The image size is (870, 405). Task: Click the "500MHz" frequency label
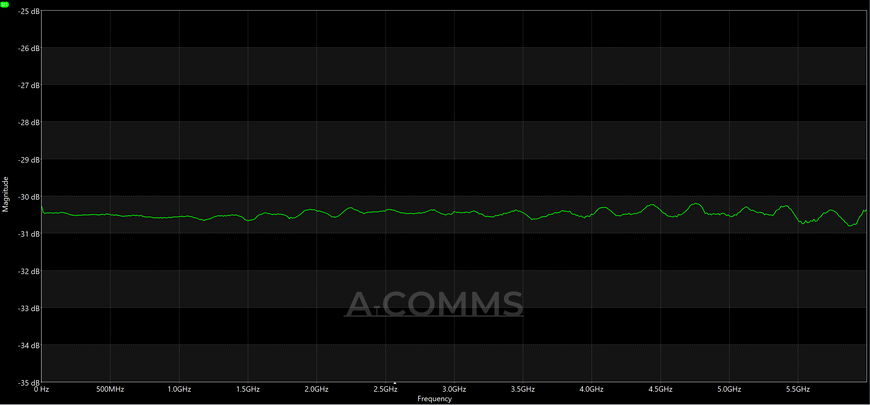110,389
